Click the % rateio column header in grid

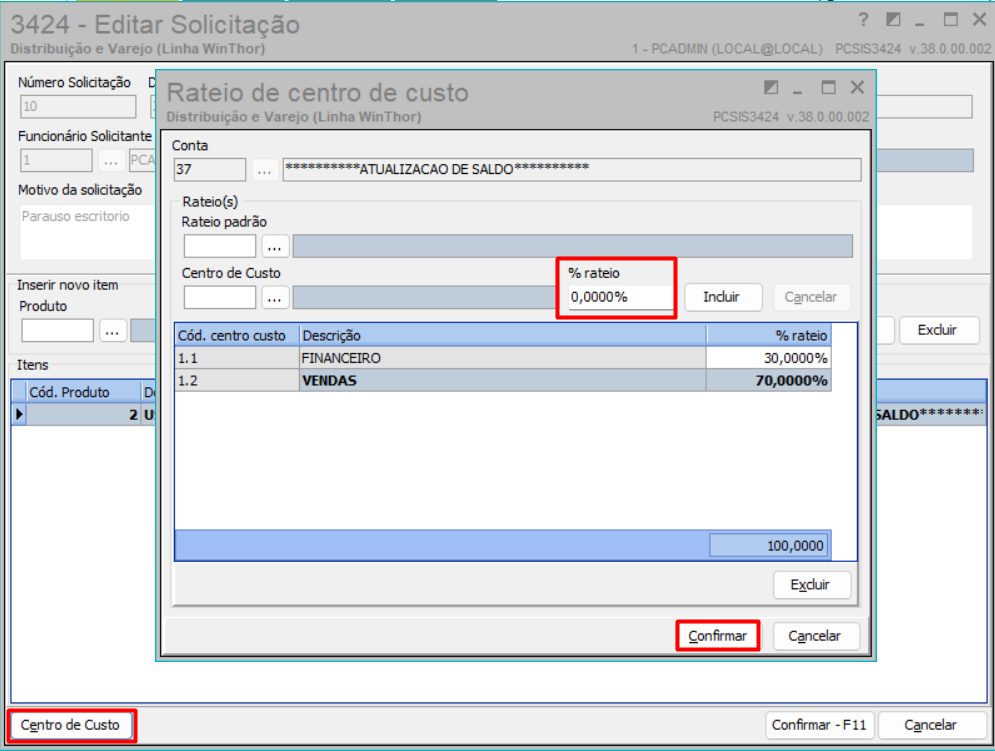[x=768, y=335]
